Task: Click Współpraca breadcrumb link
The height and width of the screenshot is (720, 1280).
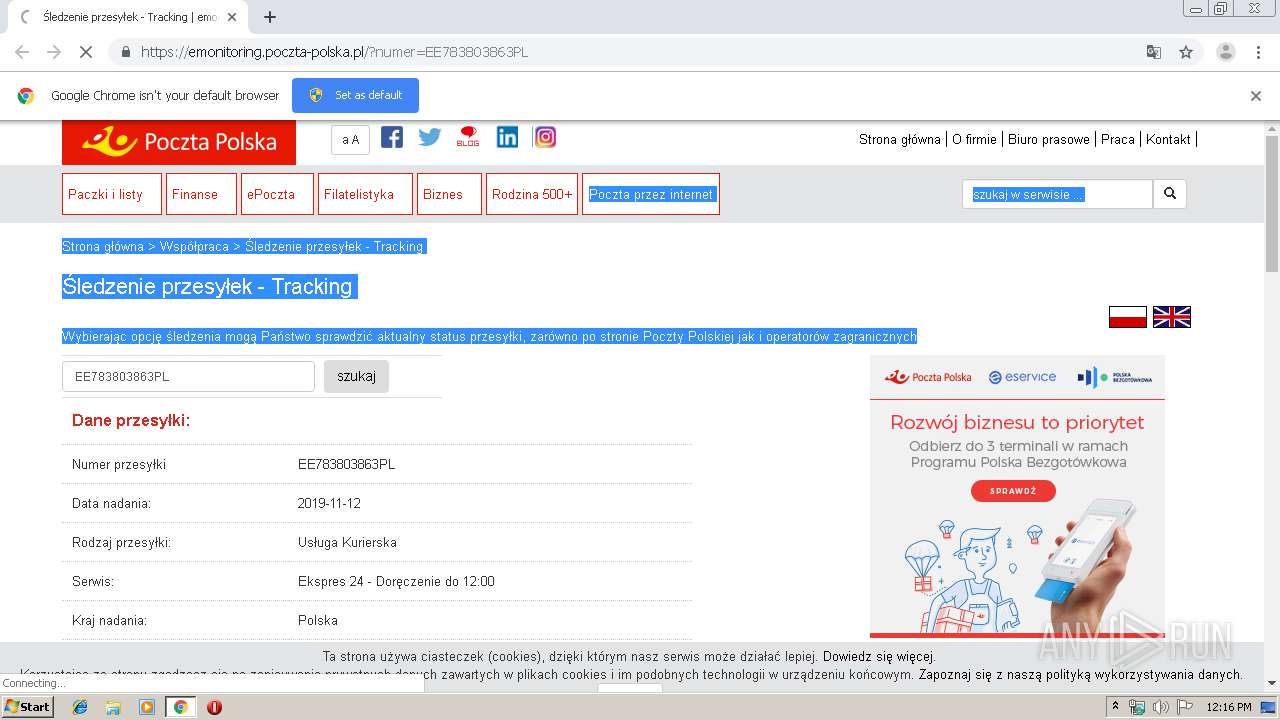Action: (194, 246)
